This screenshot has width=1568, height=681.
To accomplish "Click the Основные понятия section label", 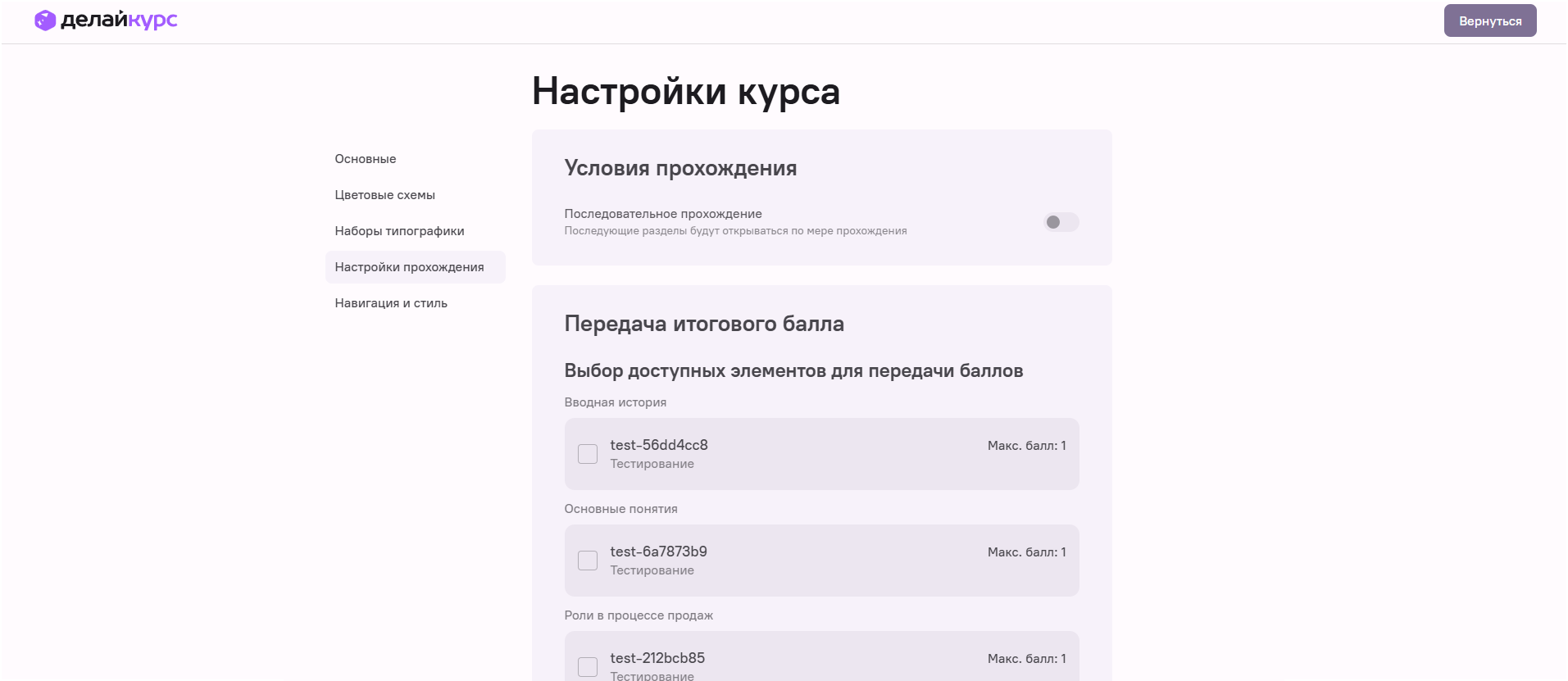I will [620, 509].
